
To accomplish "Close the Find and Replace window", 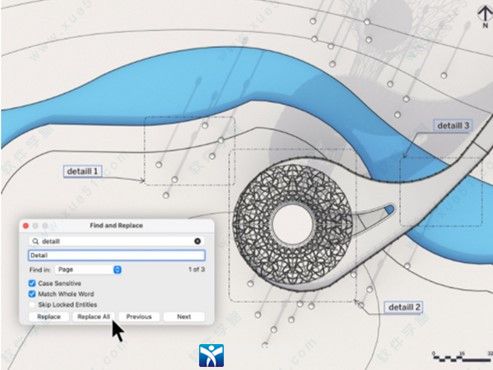I will coord(26,226).
